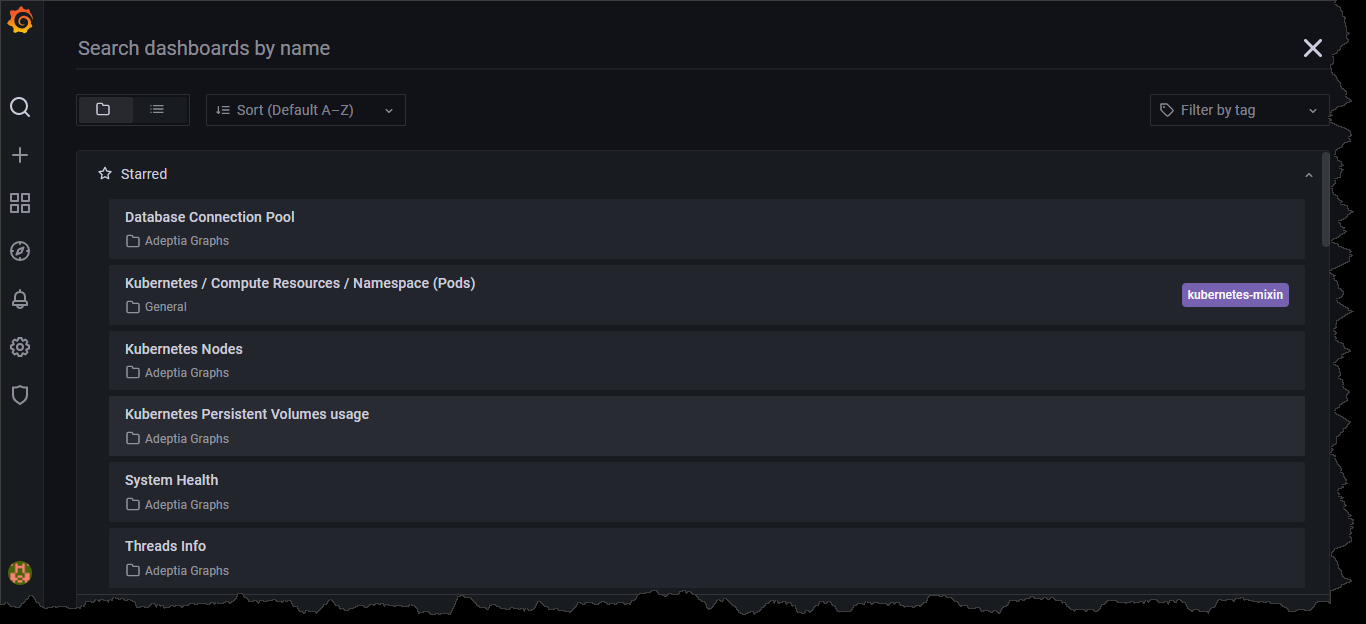Open the Sort (Default A–Z) dropdown
Image resolution: width=1366 pixels, height=624 pixels.
pos(306,110)
